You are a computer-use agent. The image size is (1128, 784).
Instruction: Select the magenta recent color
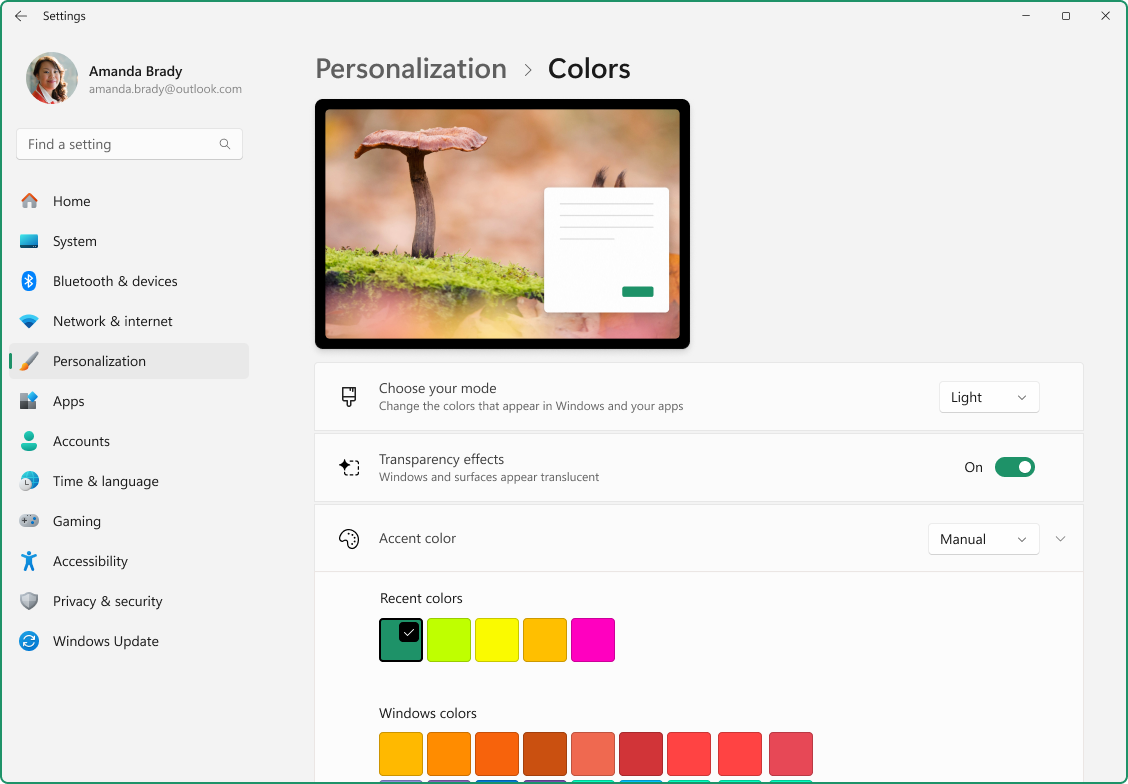click(593, 640)
